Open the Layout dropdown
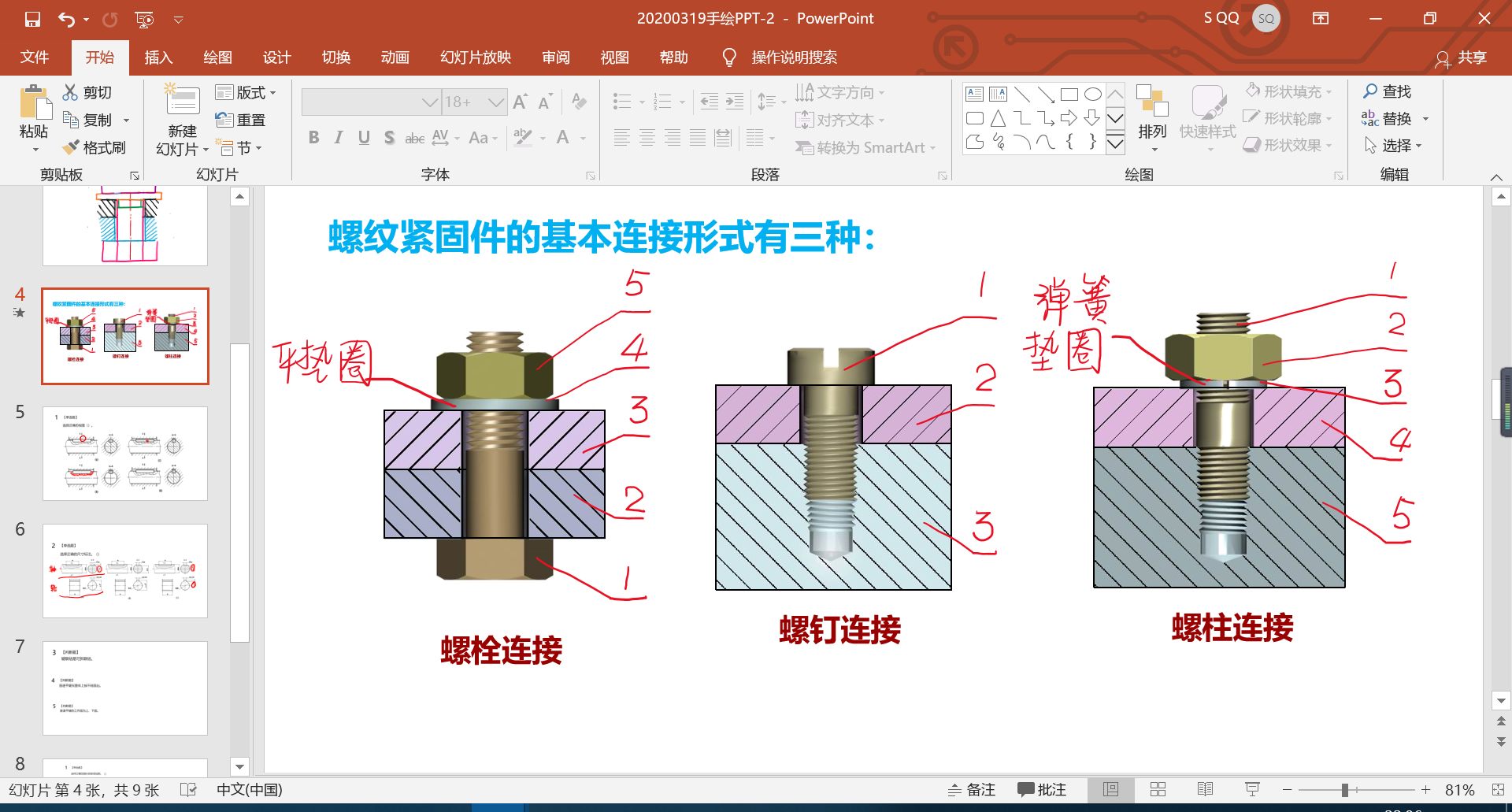This screenshot has height=812, width=1512. pyautogui.click(x=246, y=92)
